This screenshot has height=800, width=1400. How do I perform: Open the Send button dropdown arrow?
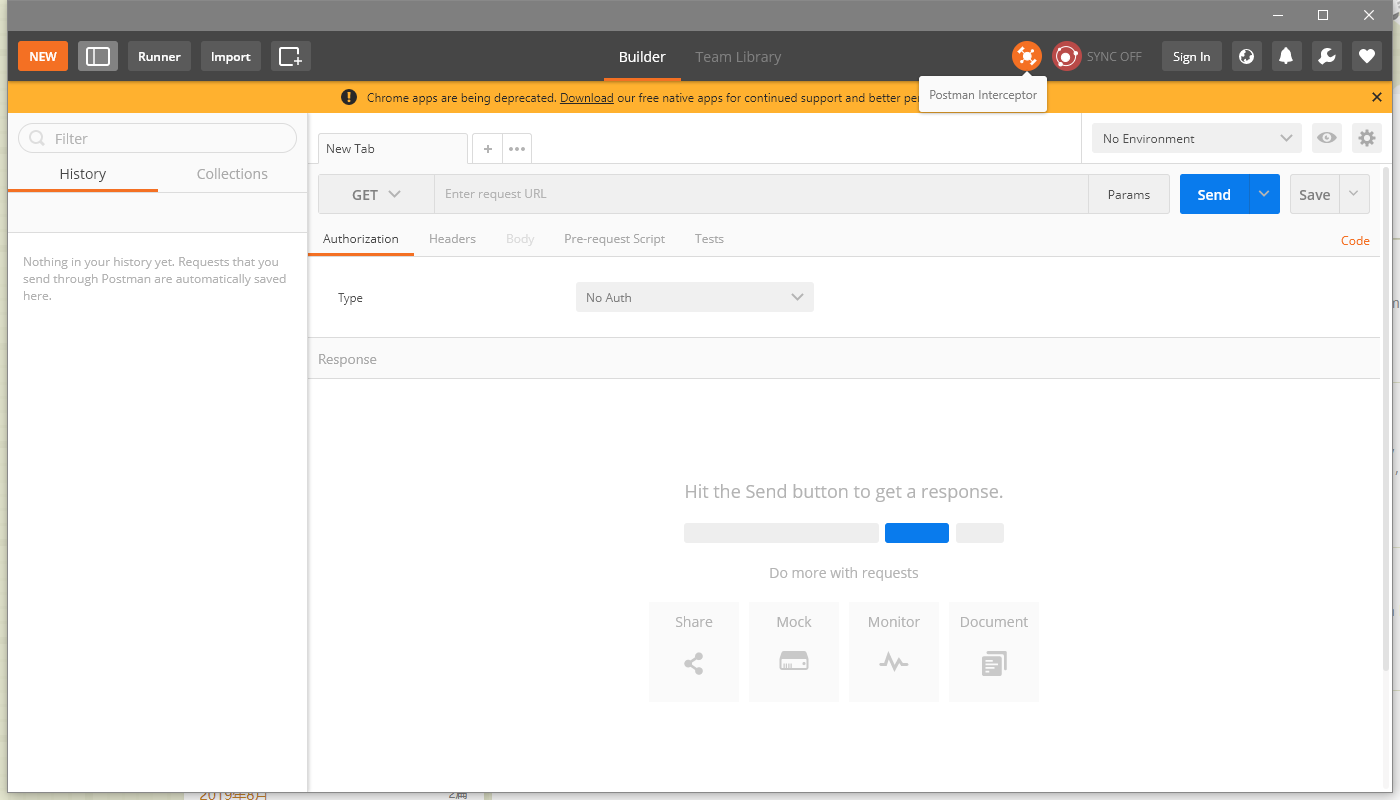coord(1264,194)
